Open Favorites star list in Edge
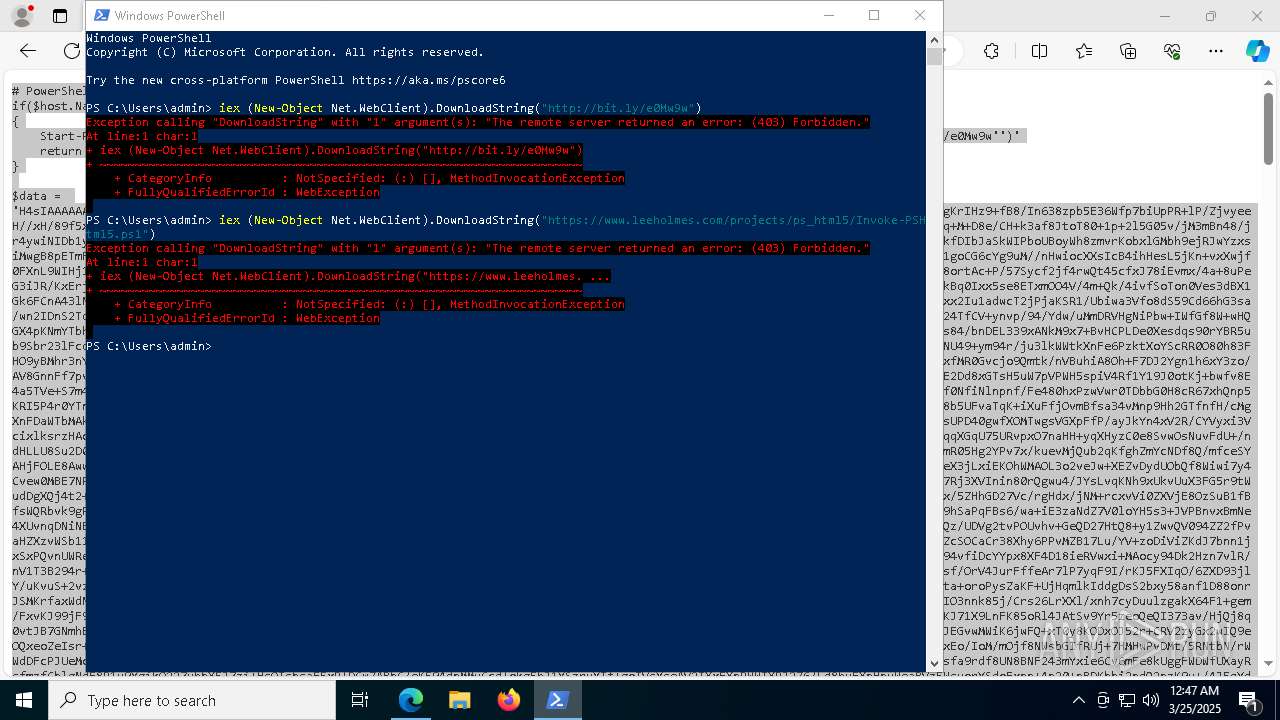The width and height of the screenshot is (1280, 720). click(x=1084, y=51)
